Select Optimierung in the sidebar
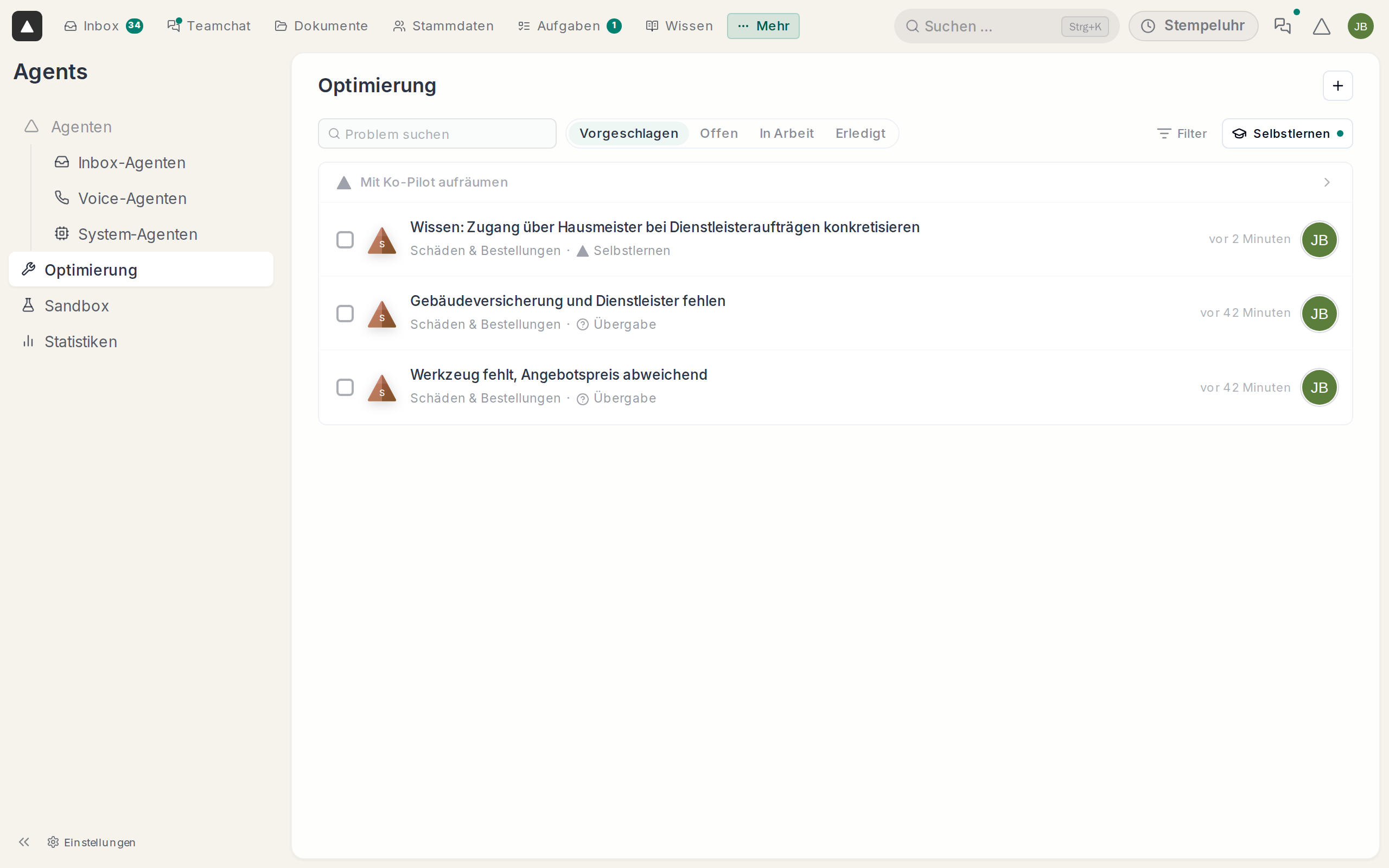Image resolution: width=1389 pixels, height=868 pixels. tap(141, 269)
